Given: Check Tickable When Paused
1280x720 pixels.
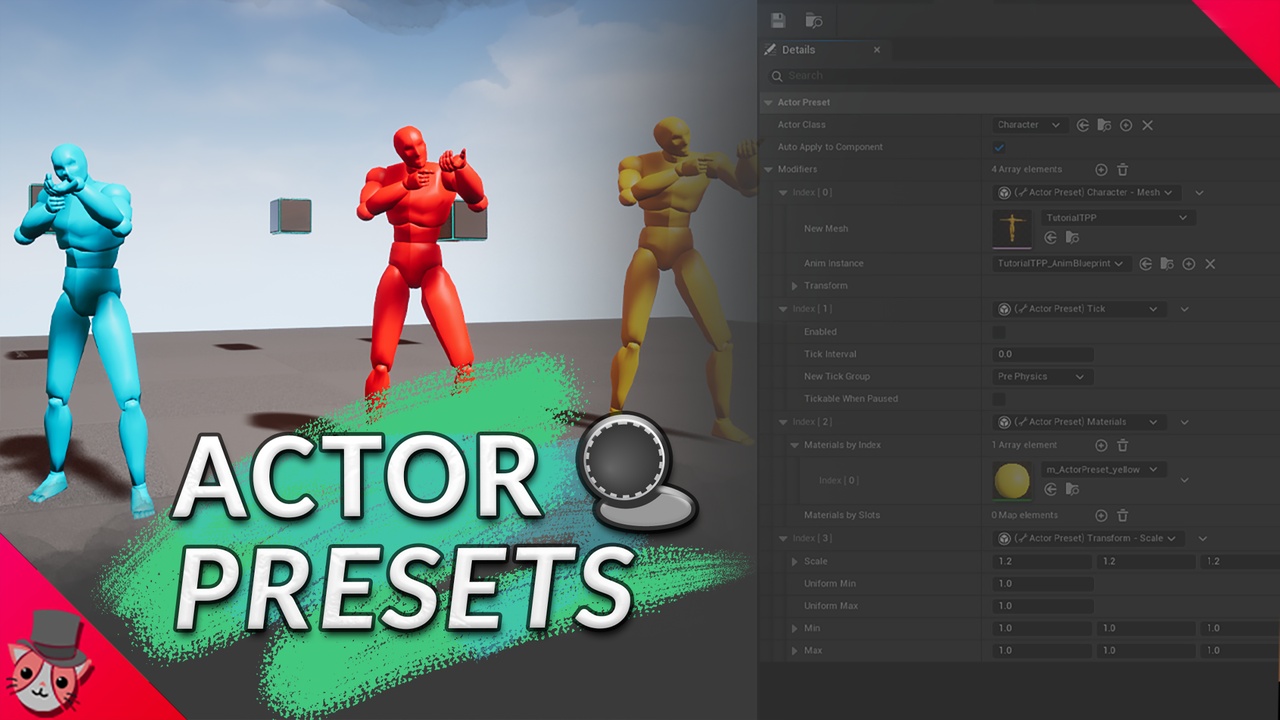Looking at the screenshot, I should [x=999, y=399].
